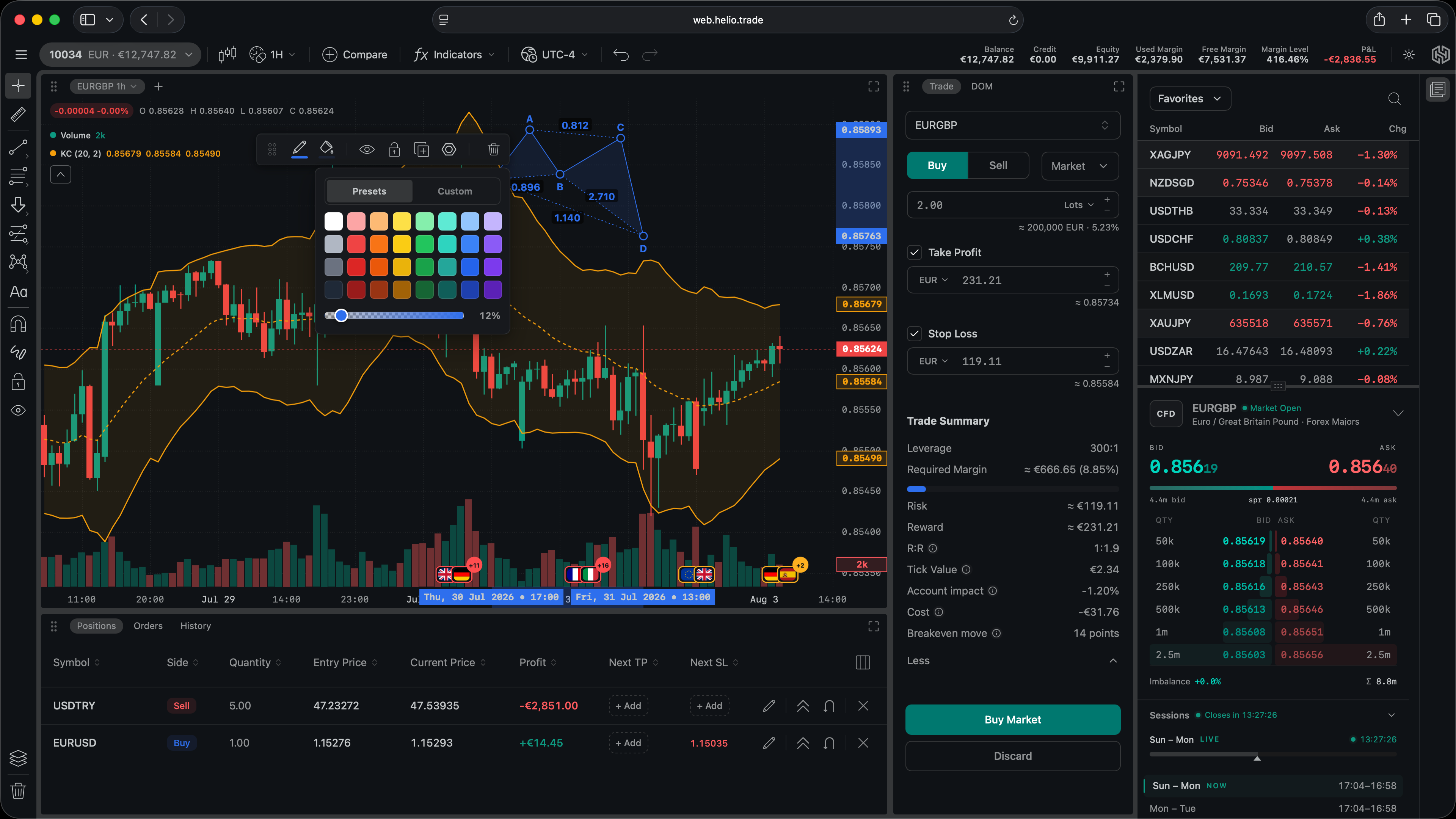Image resolution: width=1456 pixels, height=819 pixels.
Task: Select the ruler measure tool in sidebar
Action: (x=18, y=115)
